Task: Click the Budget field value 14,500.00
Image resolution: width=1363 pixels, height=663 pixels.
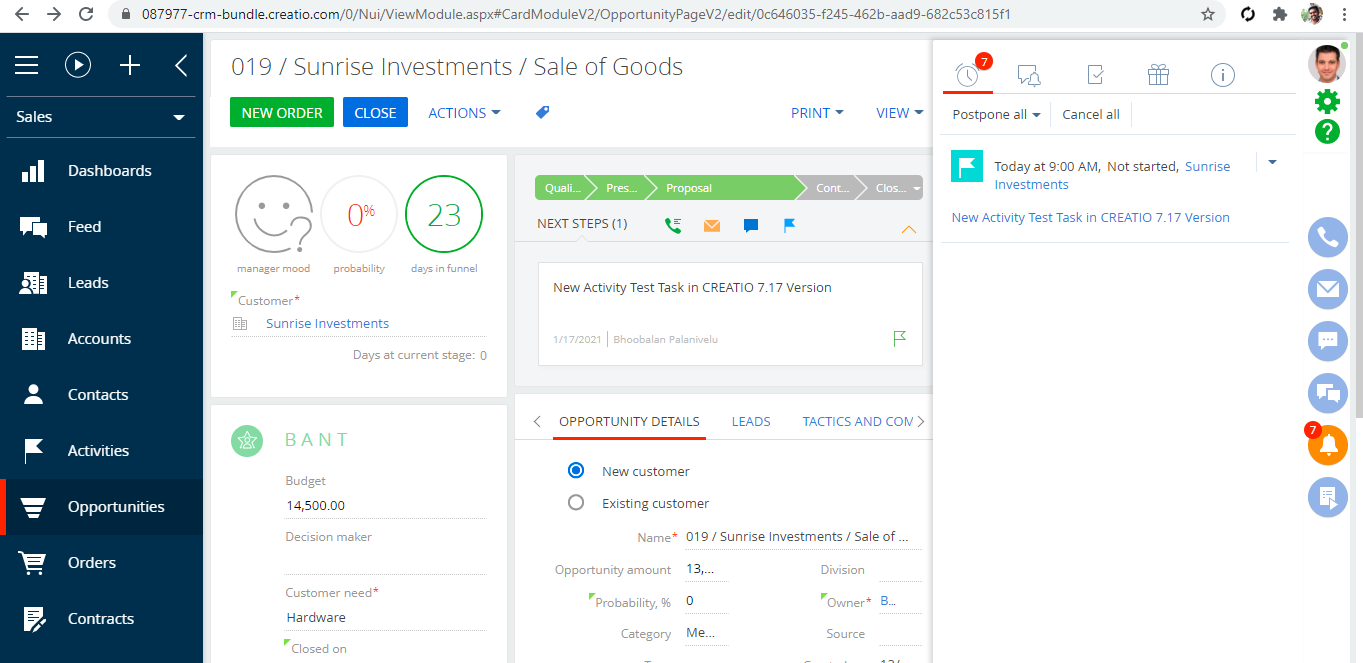Action: [385, 506]
